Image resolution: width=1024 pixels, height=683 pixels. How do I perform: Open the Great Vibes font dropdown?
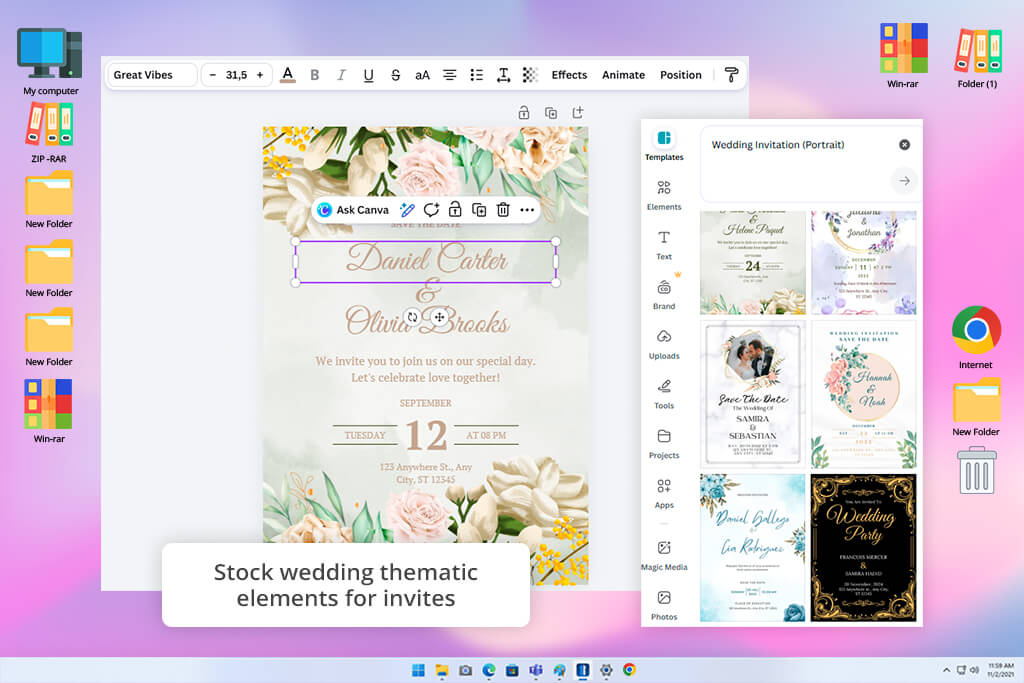[152, 75]
